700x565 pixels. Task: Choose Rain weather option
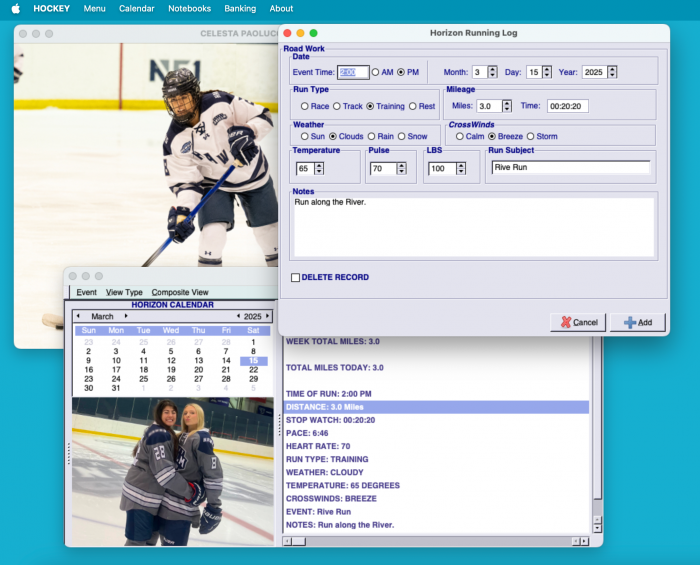tap(374, 136)
